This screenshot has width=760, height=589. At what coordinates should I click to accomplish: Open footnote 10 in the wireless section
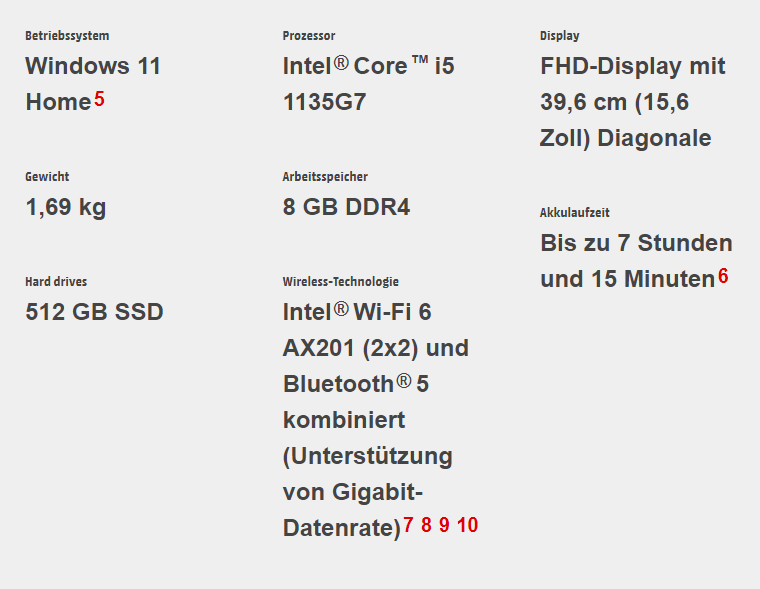[467, 525]
